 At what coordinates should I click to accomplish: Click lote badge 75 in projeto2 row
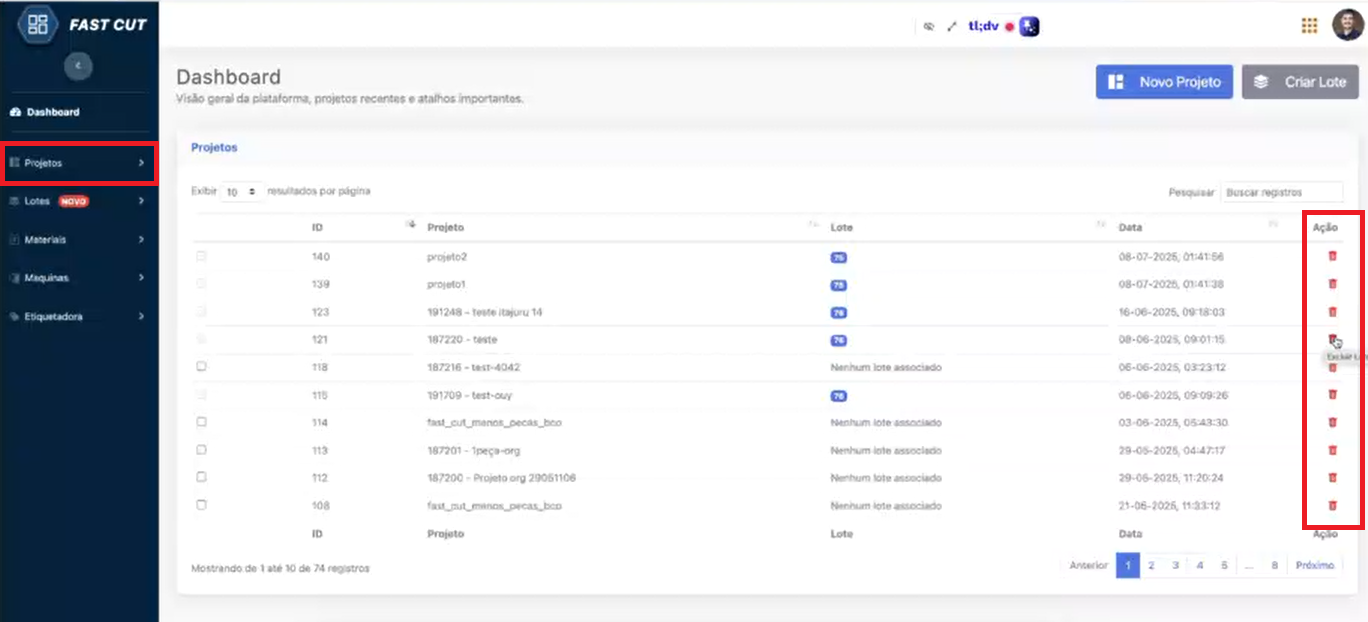(838, 257)
